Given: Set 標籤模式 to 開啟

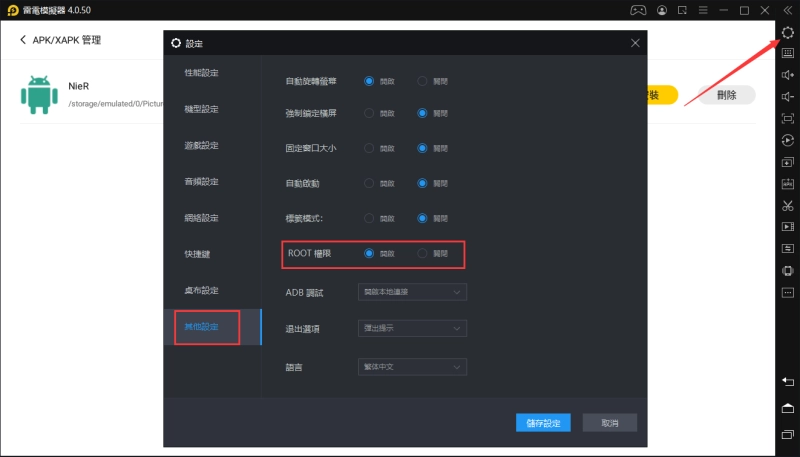Looking at the screenshot, I should (x=369, y=218).
